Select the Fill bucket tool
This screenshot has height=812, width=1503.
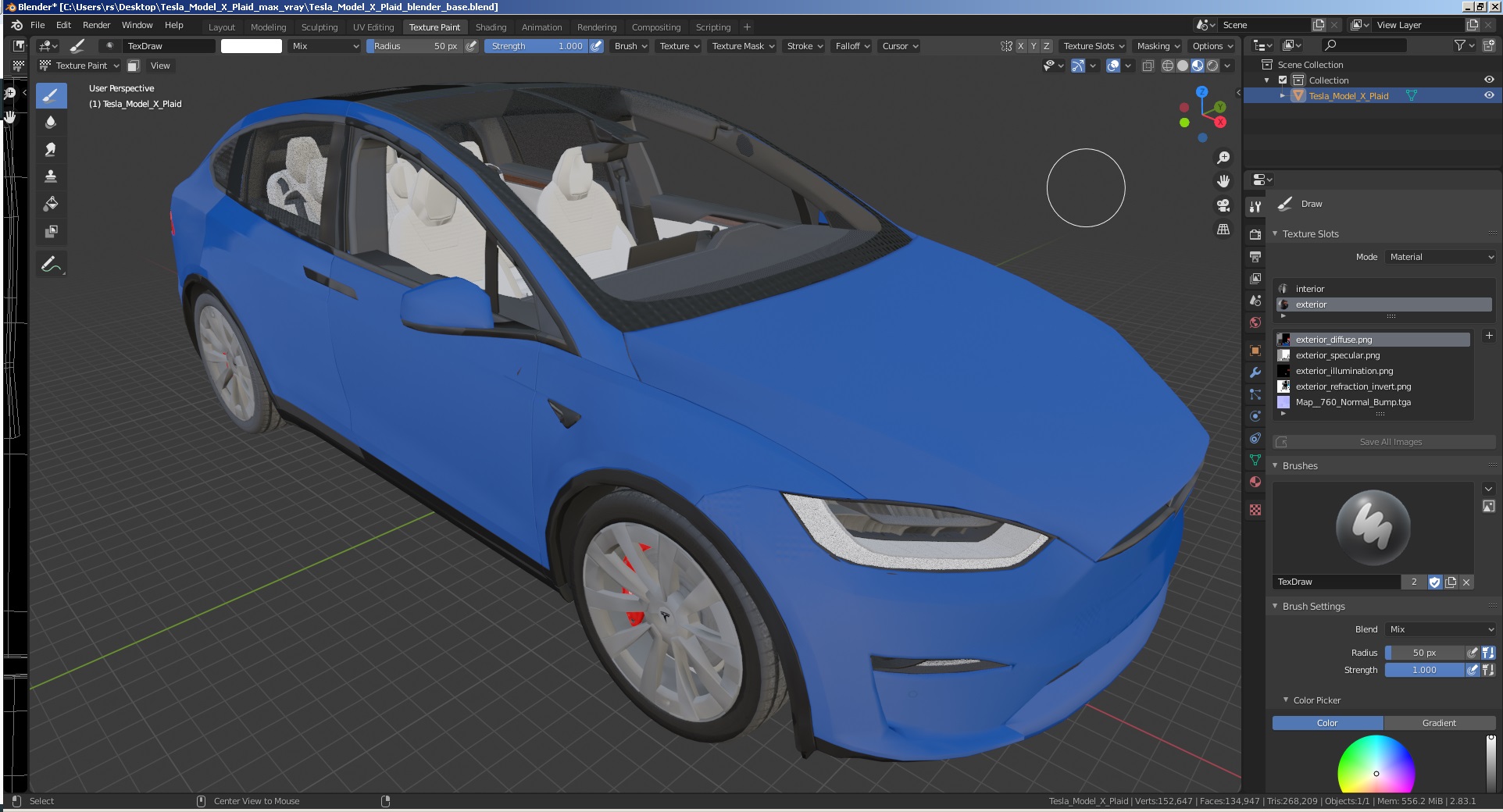pos(51,204)
